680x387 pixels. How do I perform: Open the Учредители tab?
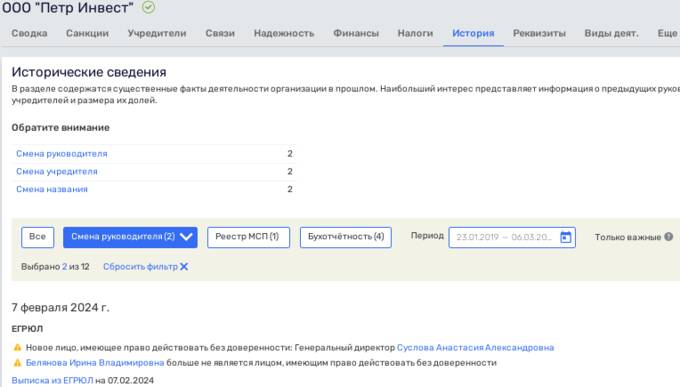157,33
